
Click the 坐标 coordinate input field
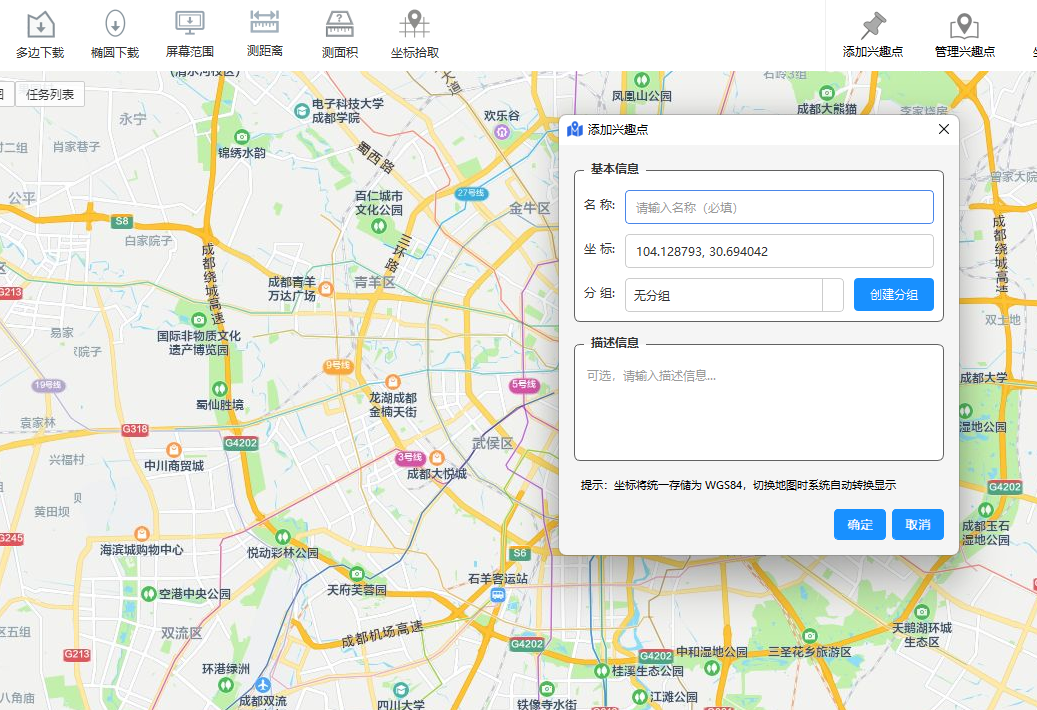coord(779,251)
